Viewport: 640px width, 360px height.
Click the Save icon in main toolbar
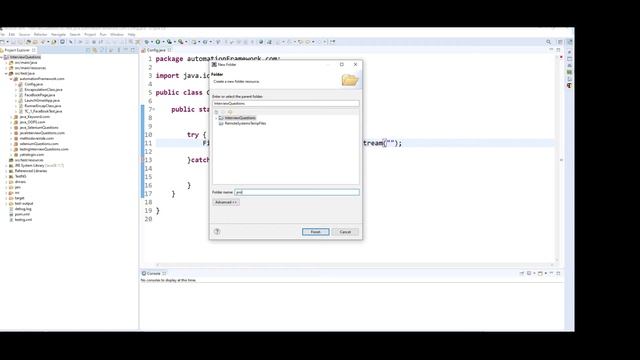tap(13, 42)
